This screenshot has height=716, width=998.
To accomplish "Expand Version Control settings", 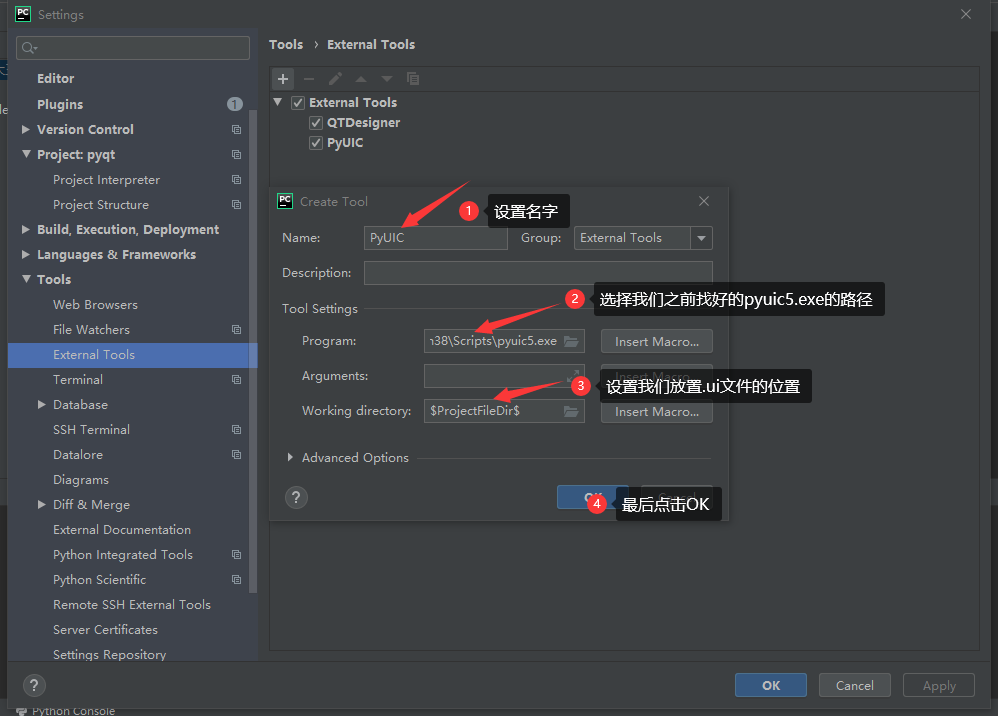I will 25,129.
